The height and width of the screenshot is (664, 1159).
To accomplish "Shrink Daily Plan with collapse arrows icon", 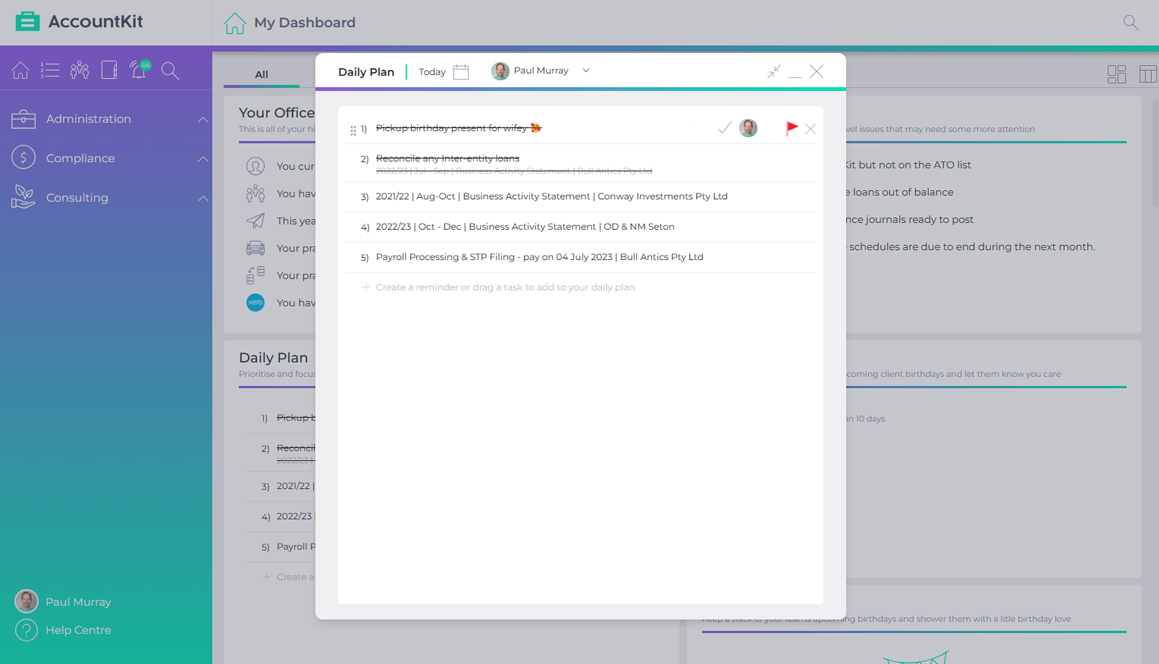I will [774, 71].
